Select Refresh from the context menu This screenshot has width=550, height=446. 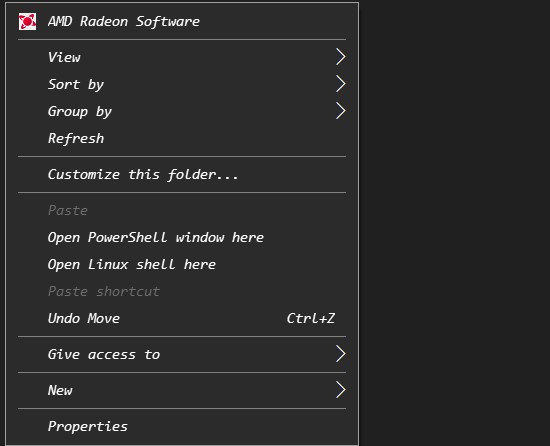(x=182, y=138)
